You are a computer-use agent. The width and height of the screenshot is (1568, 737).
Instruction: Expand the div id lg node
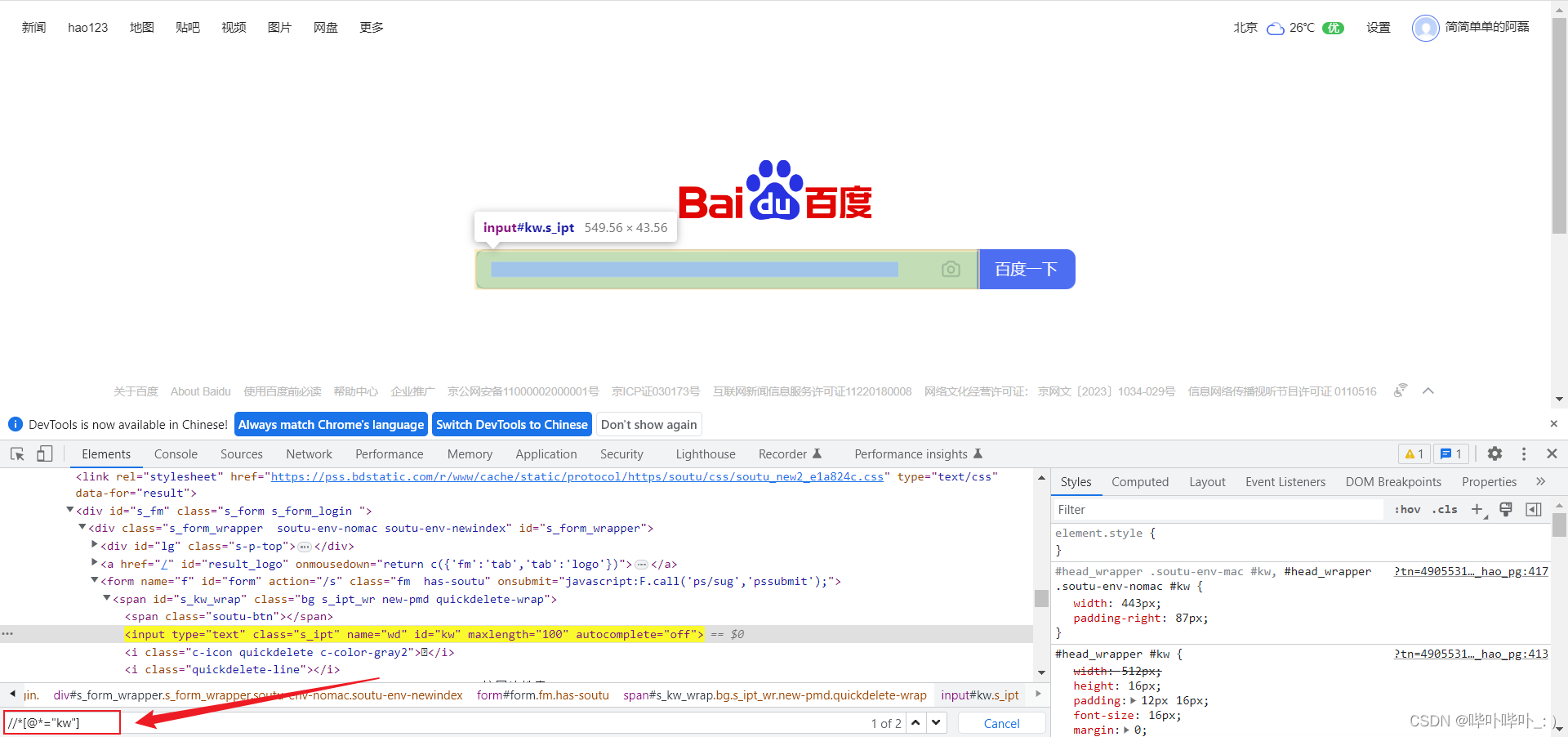click(95, 544)
